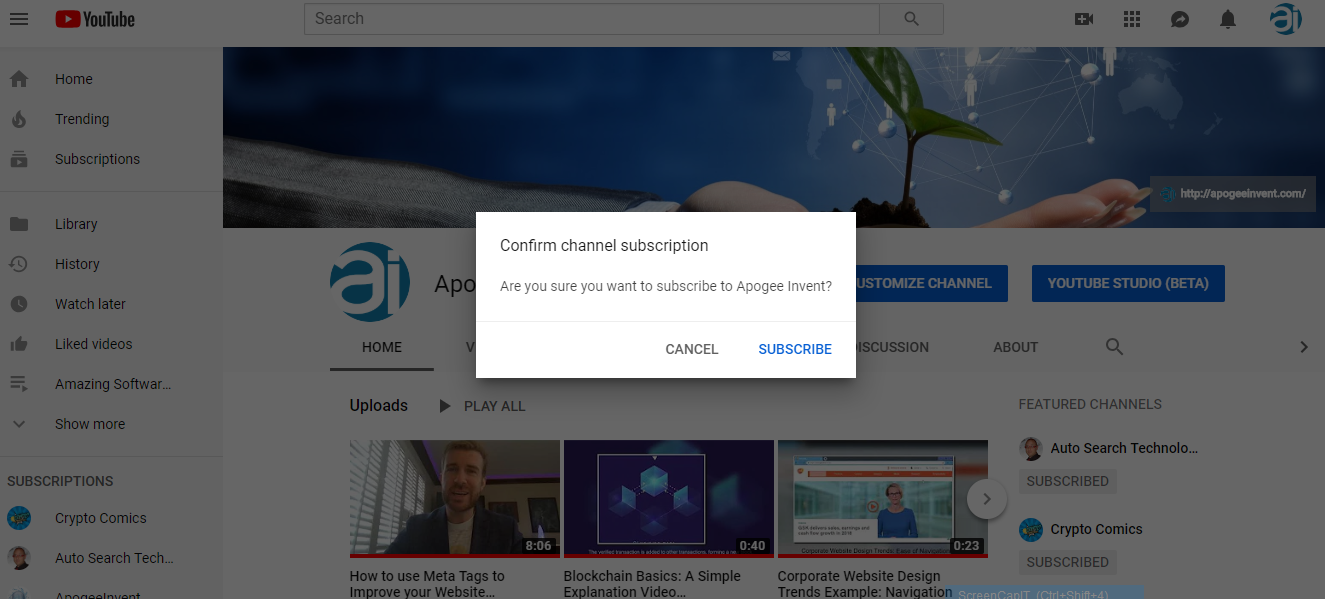Open Watch later in the sidebar

pyautogui.click(x=90, y=304)
